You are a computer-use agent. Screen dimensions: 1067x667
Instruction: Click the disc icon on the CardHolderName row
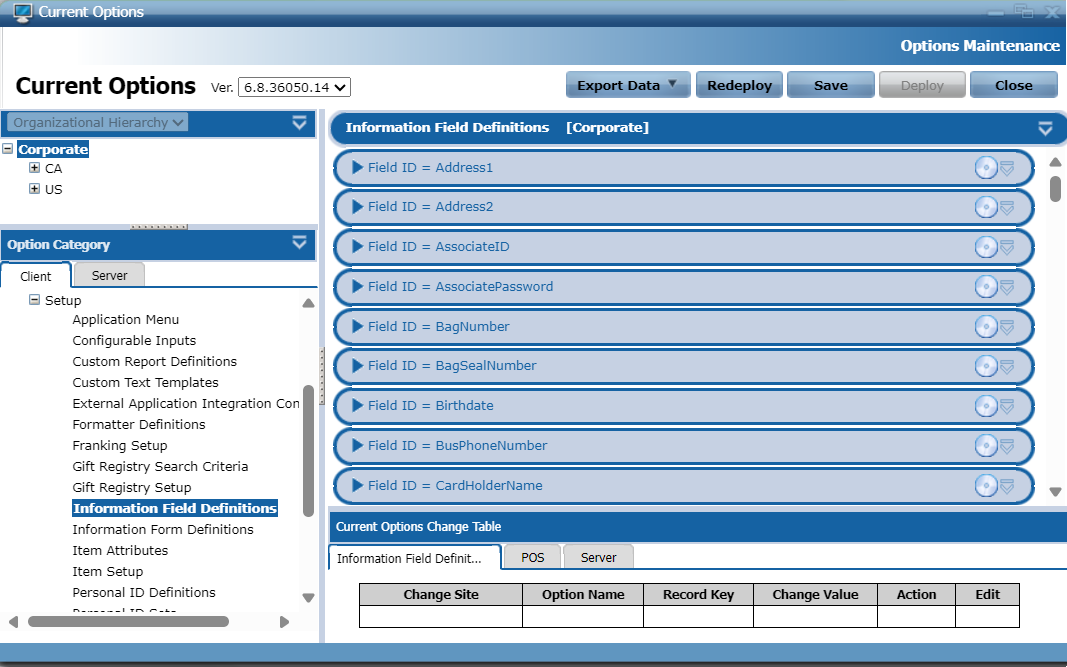pyautogui.click(x=985, y=486)
